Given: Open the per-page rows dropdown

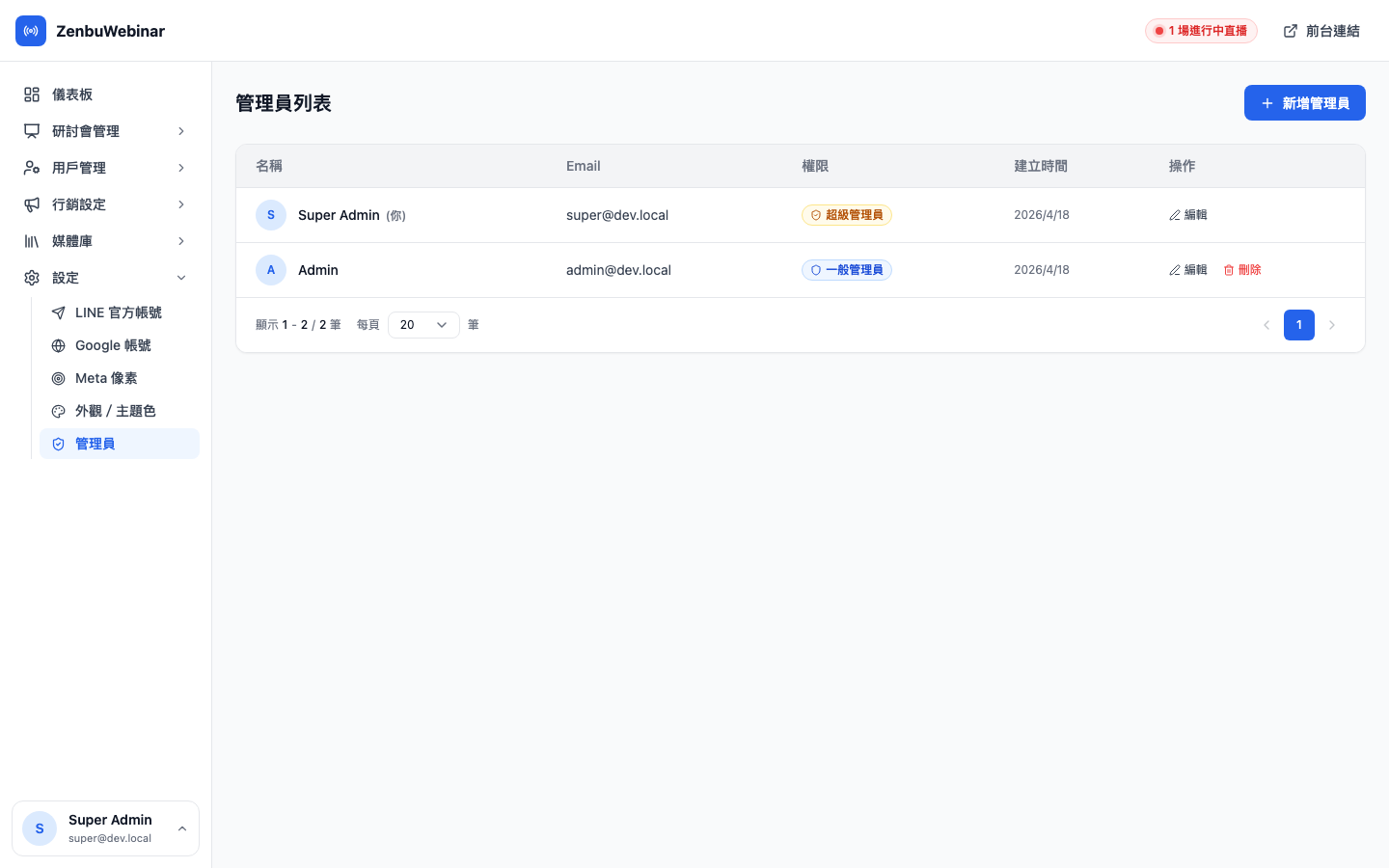Looking at the screenshot, I should coord(423,325).
